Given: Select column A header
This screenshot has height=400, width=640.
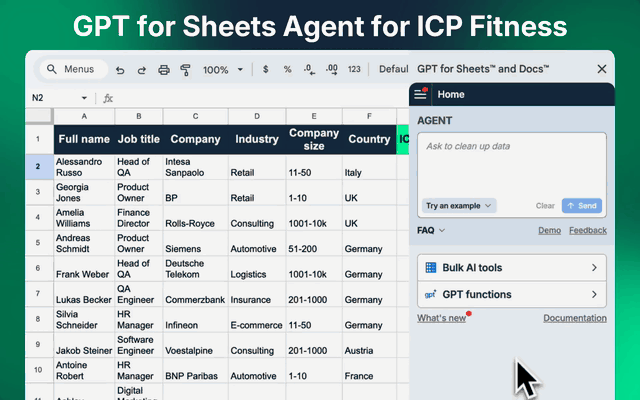Looking at the screenshot, I should point(84,116).
